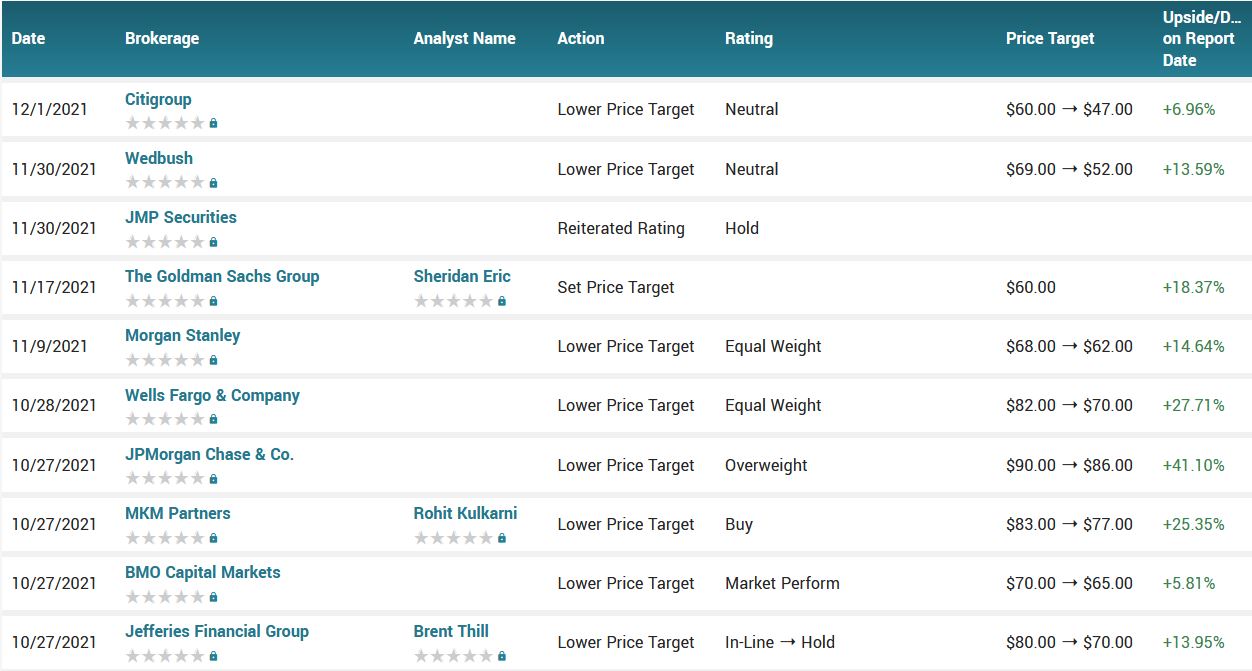Click the Brokerage column header
The image size is (1252, 671).
pos(162,38)
